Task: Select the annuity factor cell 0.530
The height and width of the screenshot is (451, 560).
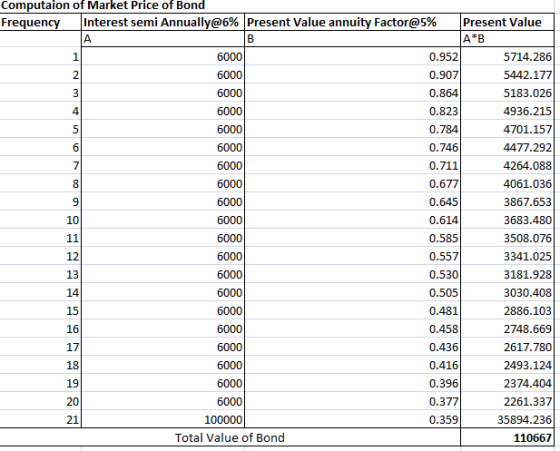Action: tap(352, 275)
